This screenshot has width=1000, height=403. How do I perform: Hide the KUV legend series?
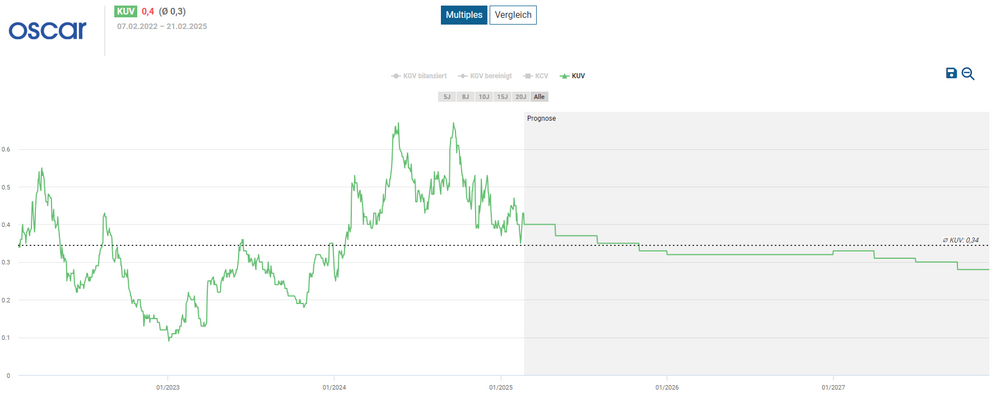coord(574,76)
